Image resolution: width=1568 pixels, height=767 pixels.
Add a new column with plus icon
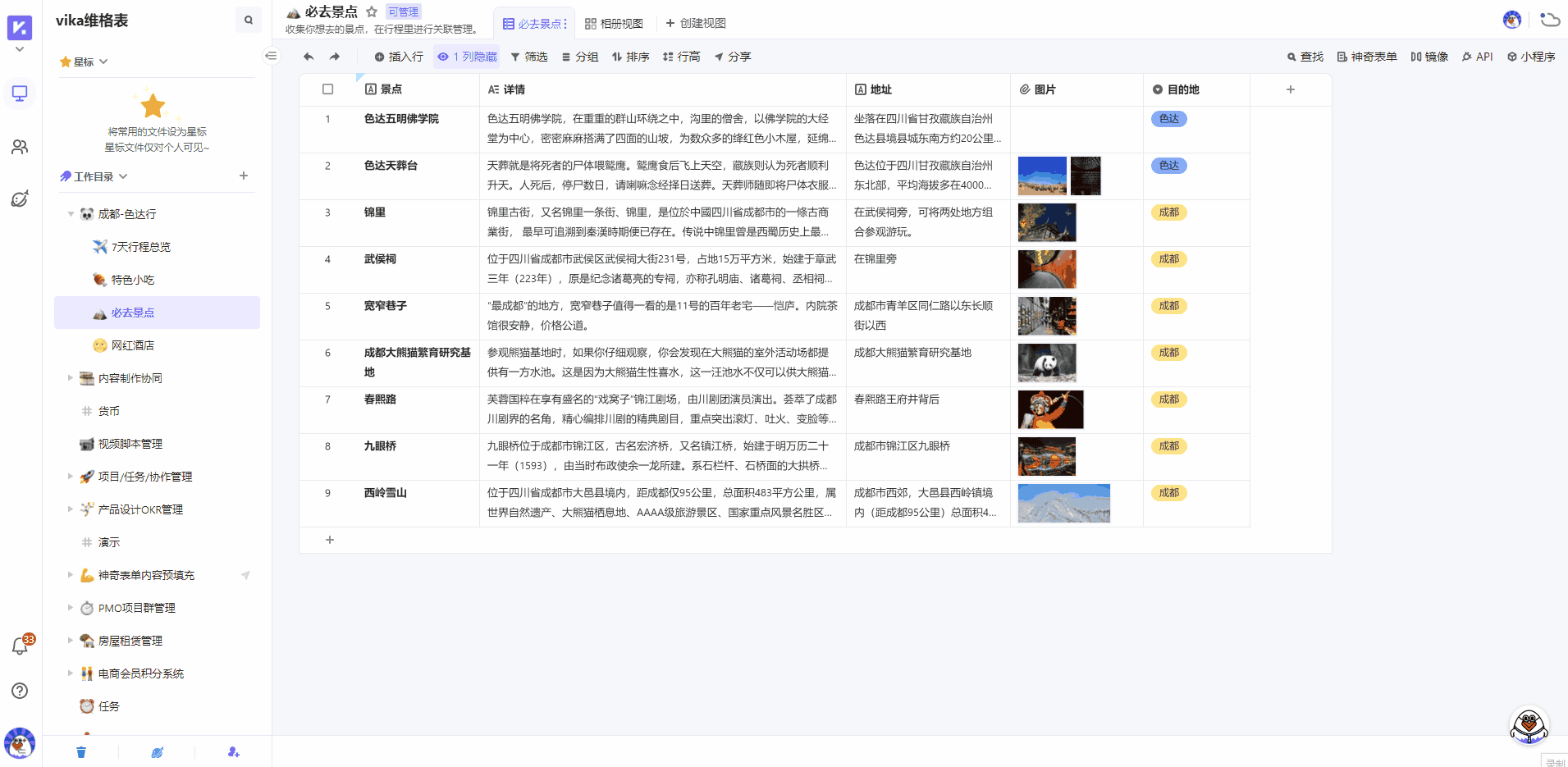pyautogui.click(x=1290, y=89)
